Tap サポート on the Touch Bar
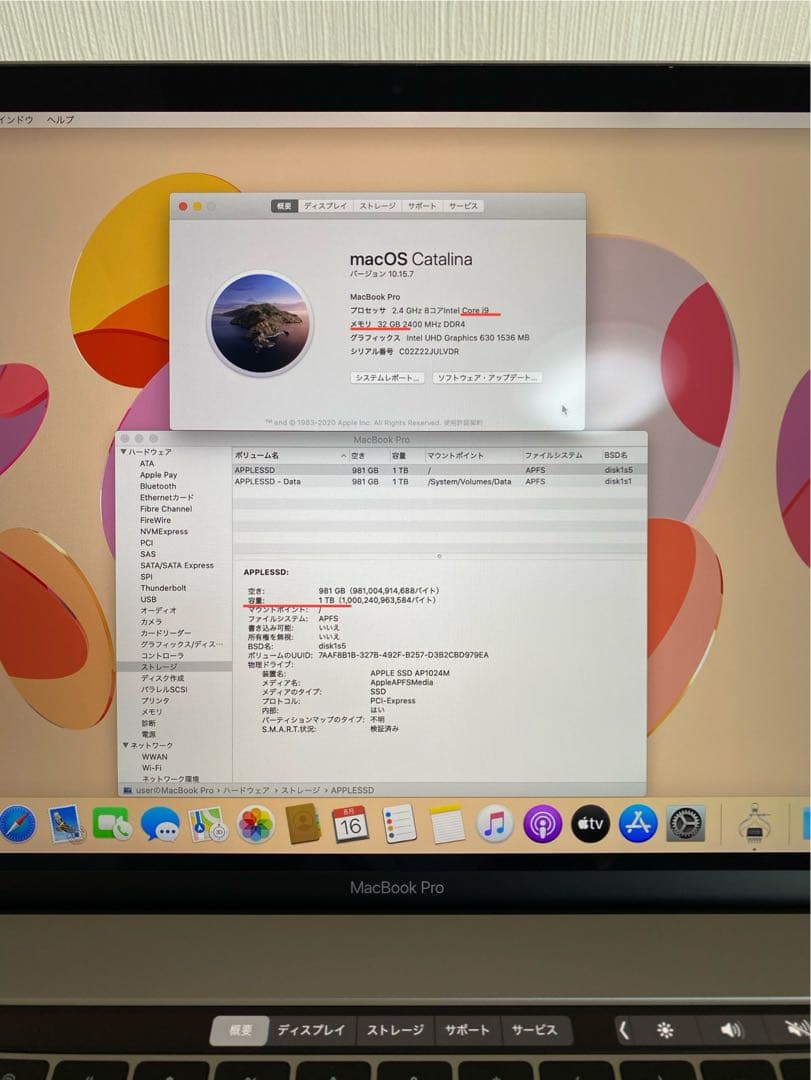The height and width of the screenshot is (1080, 811). point(467,1030)
